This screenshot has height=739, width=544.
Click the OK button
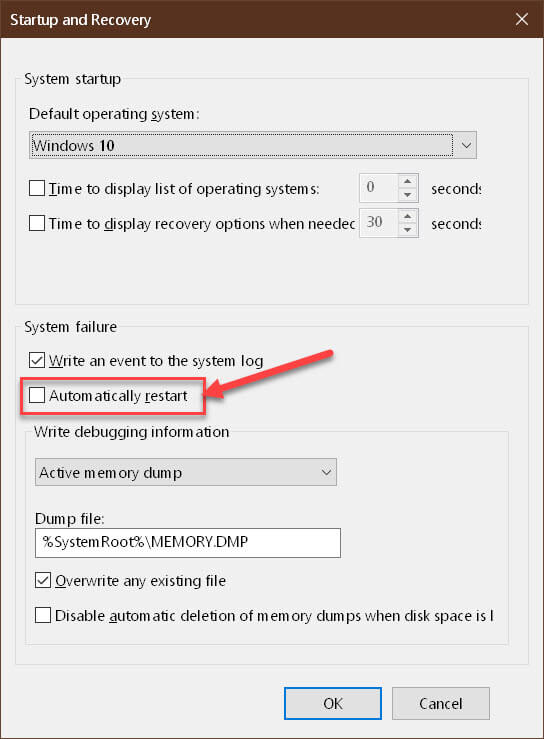pos(333,703)
